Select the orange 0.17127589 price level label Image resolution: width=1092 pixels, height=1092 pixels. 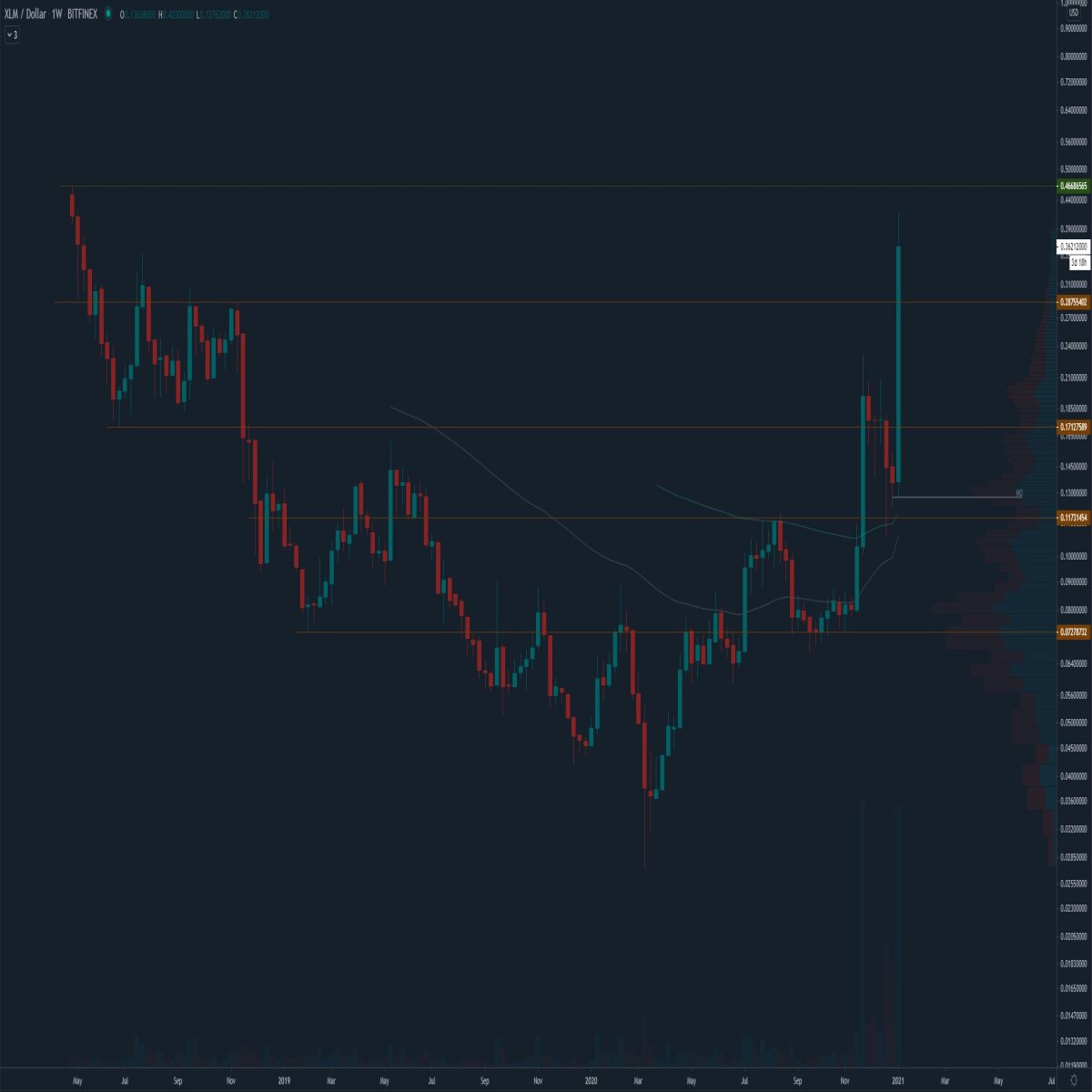point(1074,427)
